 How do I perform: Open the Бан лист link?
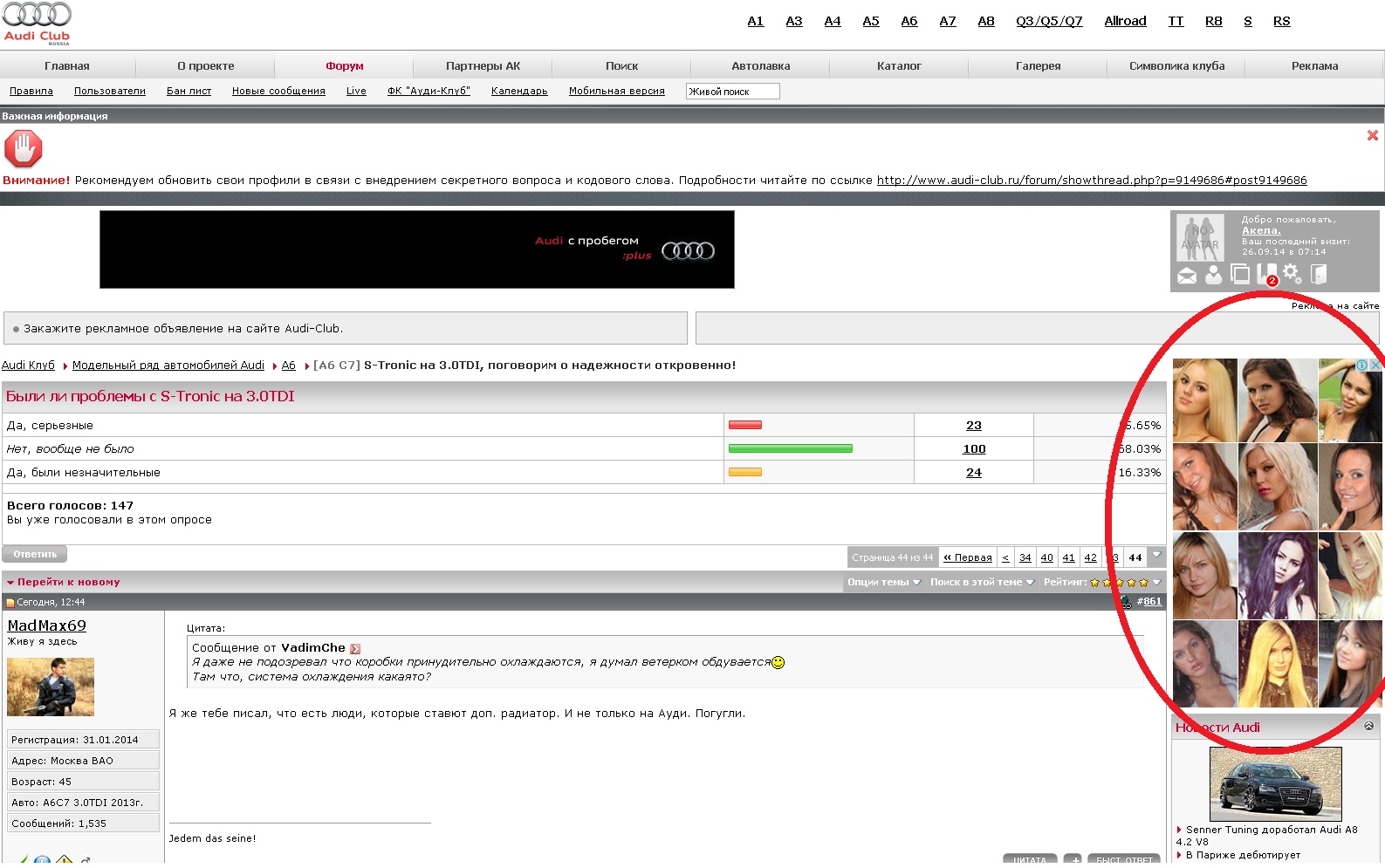point(189,91)
